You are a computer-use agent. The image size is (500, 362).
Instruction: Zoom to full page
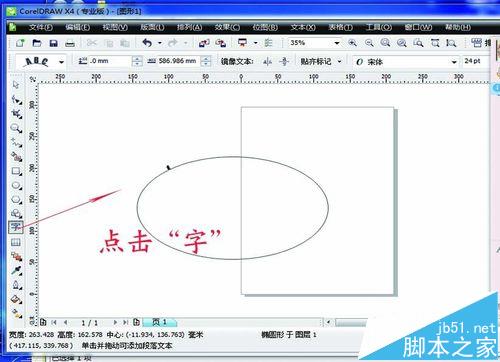[418, 43]
